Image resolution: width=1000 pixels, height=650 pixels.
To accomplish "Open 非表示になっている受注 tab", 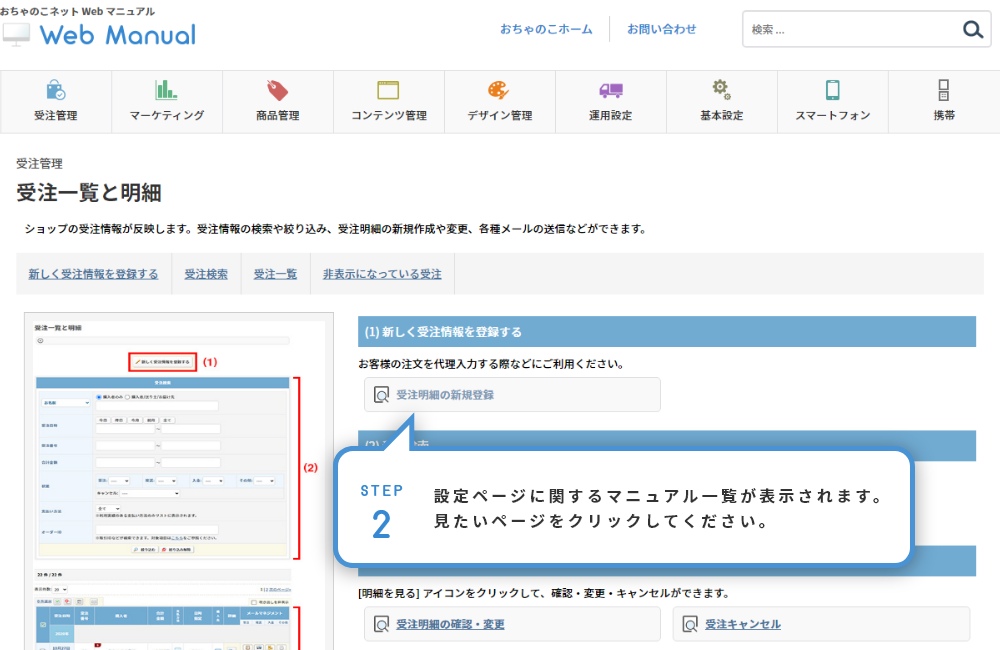I will (x=382, y=274).
